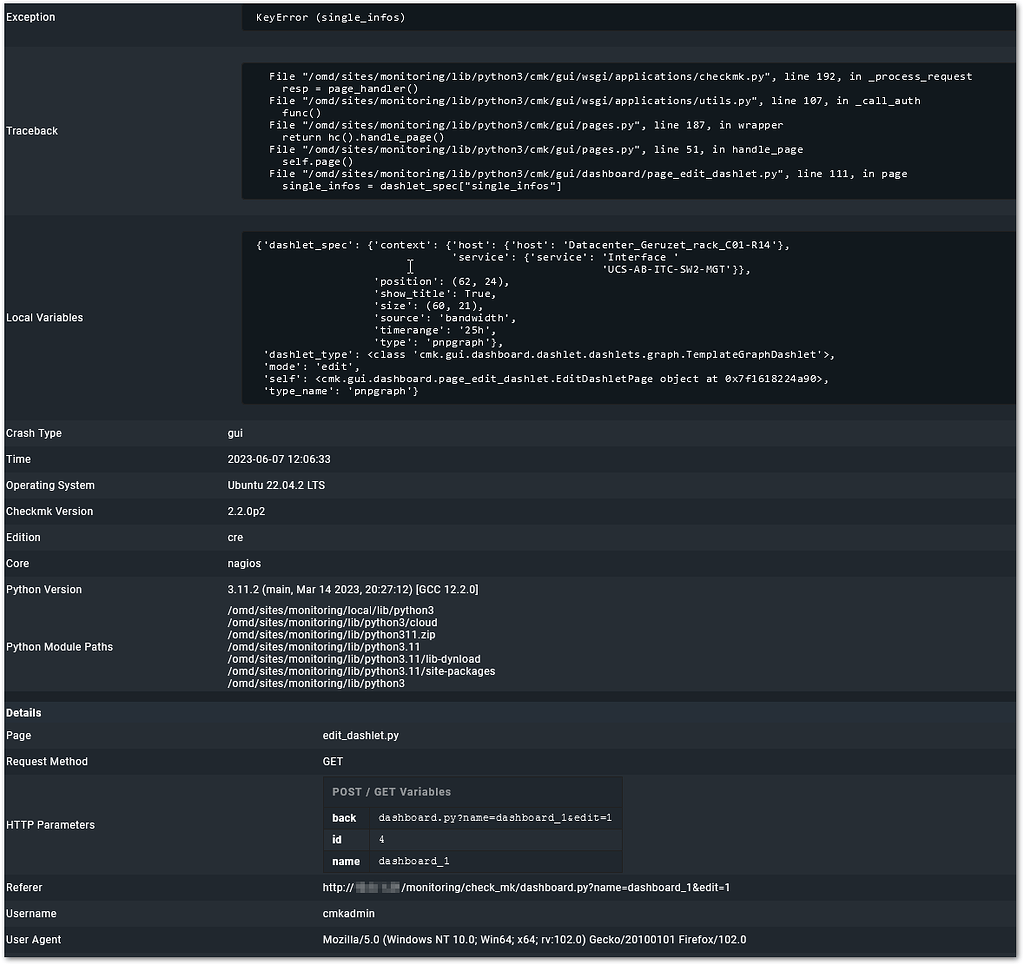Click the checkmk.py line 192 traceback entry
The width and height of the screenshot is (1024, 965).
coord(620,77)
